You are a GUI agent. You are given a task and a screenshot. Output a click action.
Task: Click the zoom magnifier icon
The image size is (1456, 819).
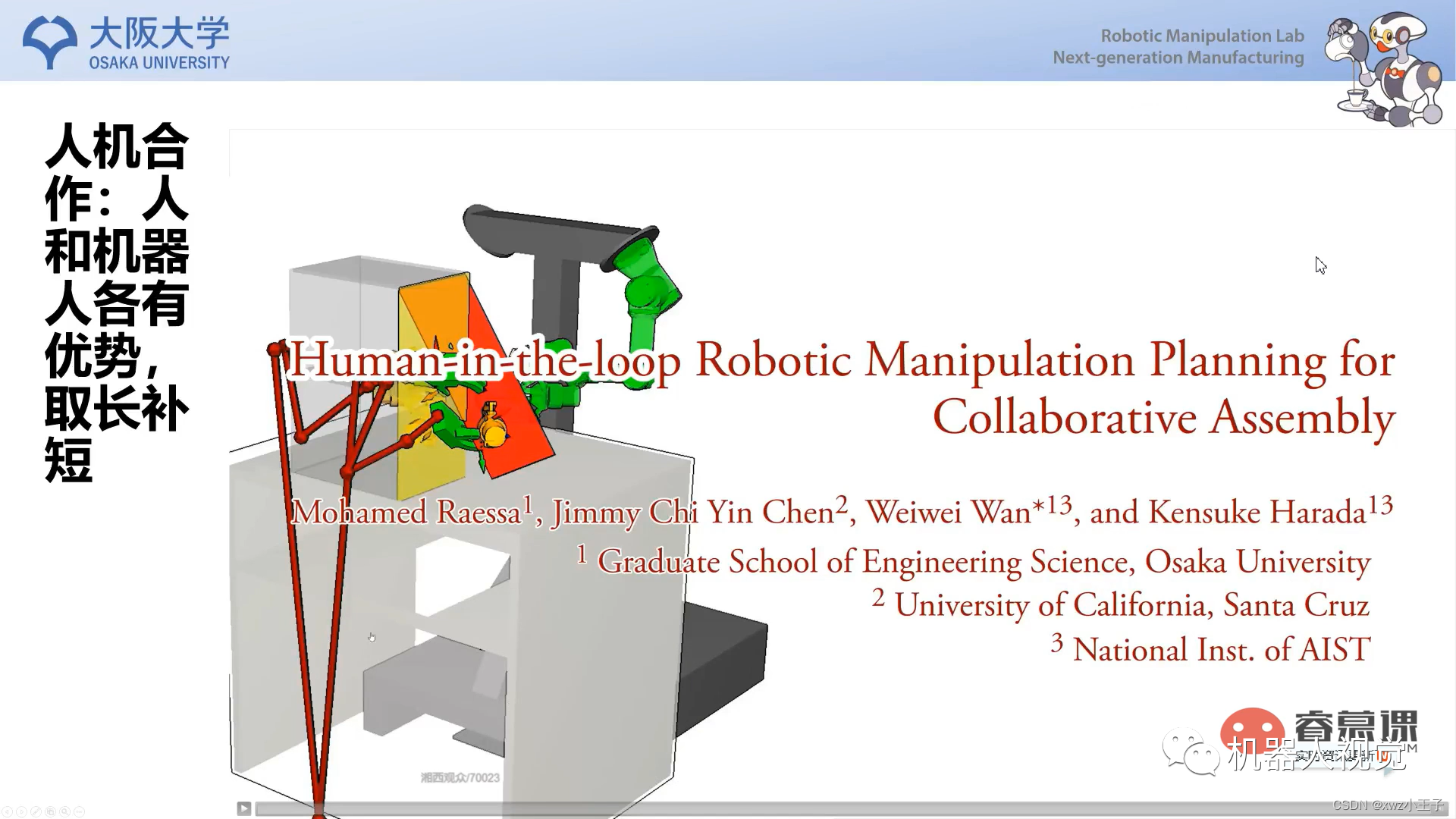coord(64,811)
